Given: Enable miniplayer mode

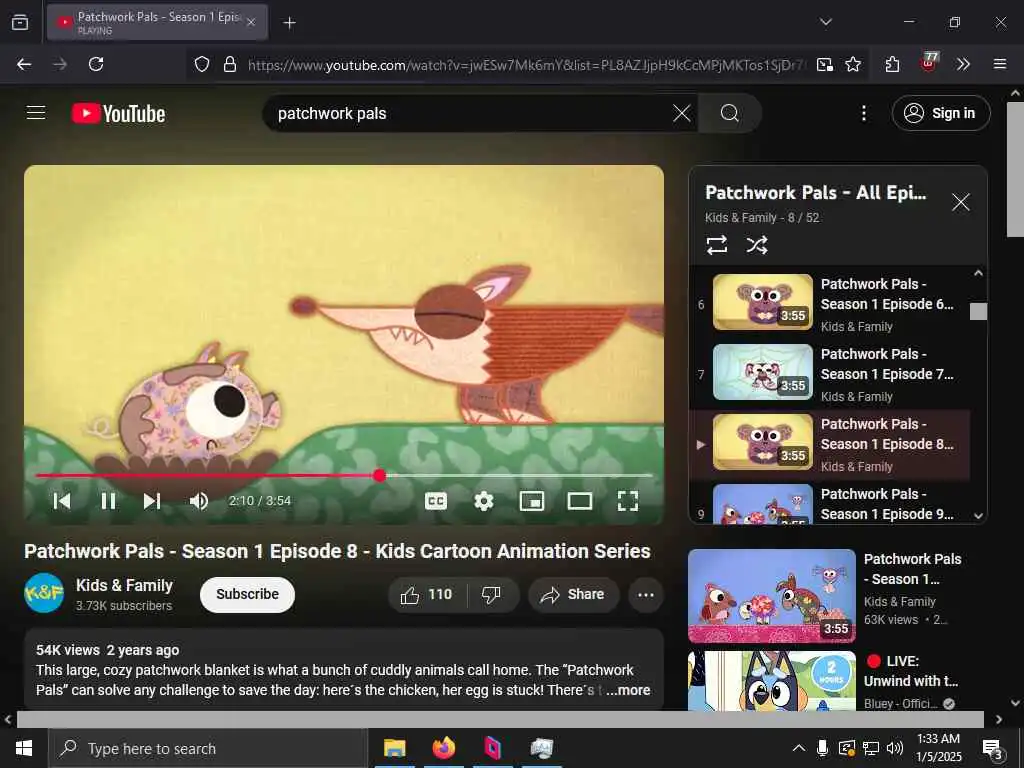Looking at the screenshot, I should pos(532,501).
